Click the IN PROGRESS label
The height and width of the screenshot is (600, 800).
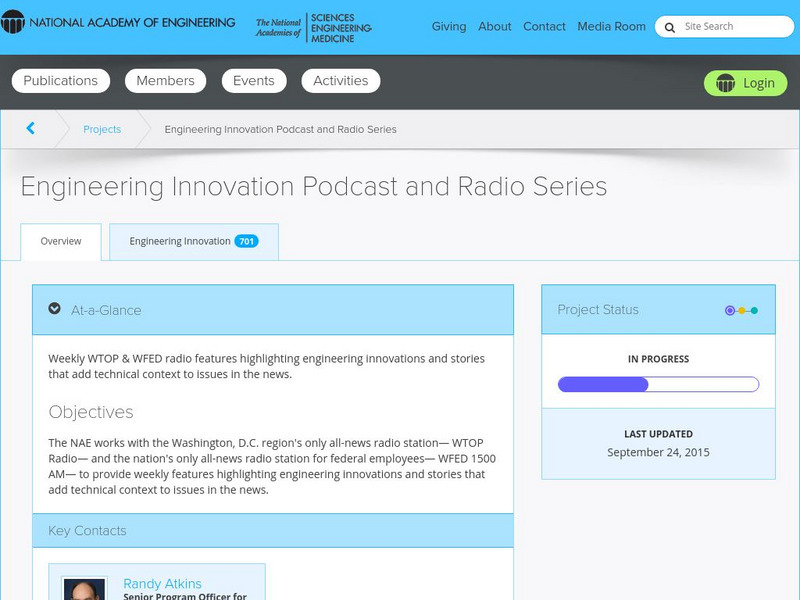click(x=658, y=359)
